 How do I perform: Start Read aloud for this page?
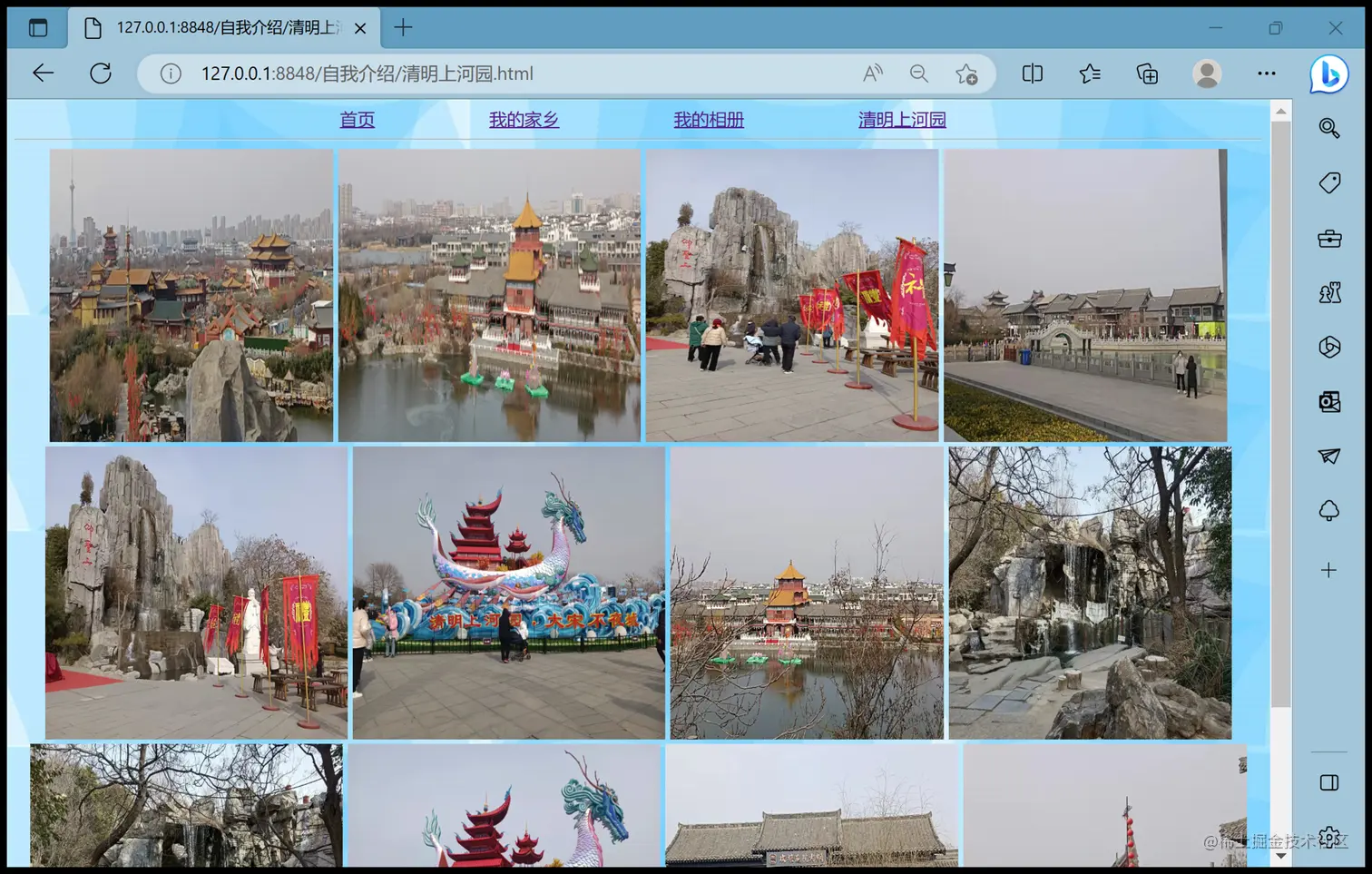(x=872, y=74)
